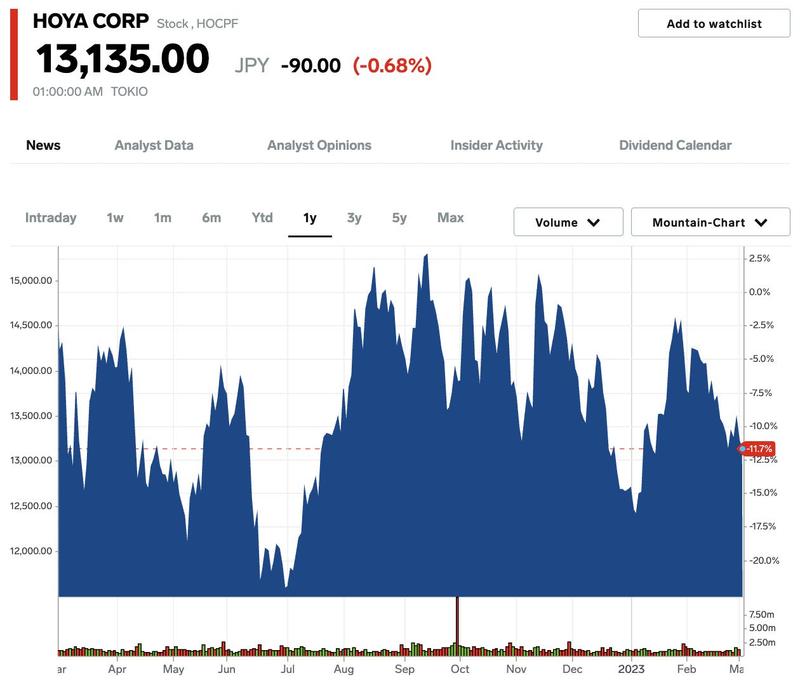The height and width of the screenshot is (697, 800).
Task: Click the Oct x-axis month label
Action: pyautogui.click(x=460, y=669)
